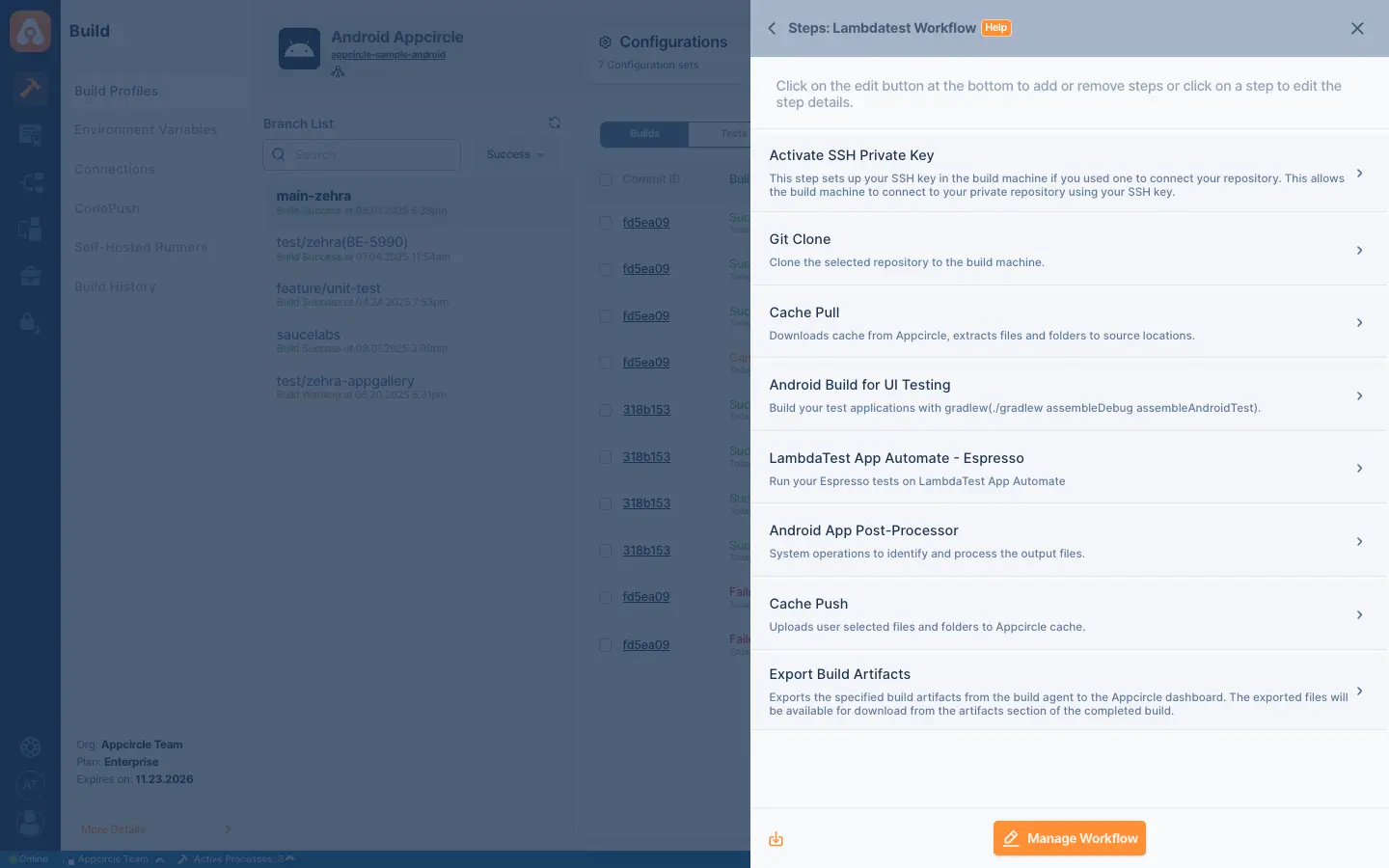Open the Success filter dropdown

click(x=515, y=154)
